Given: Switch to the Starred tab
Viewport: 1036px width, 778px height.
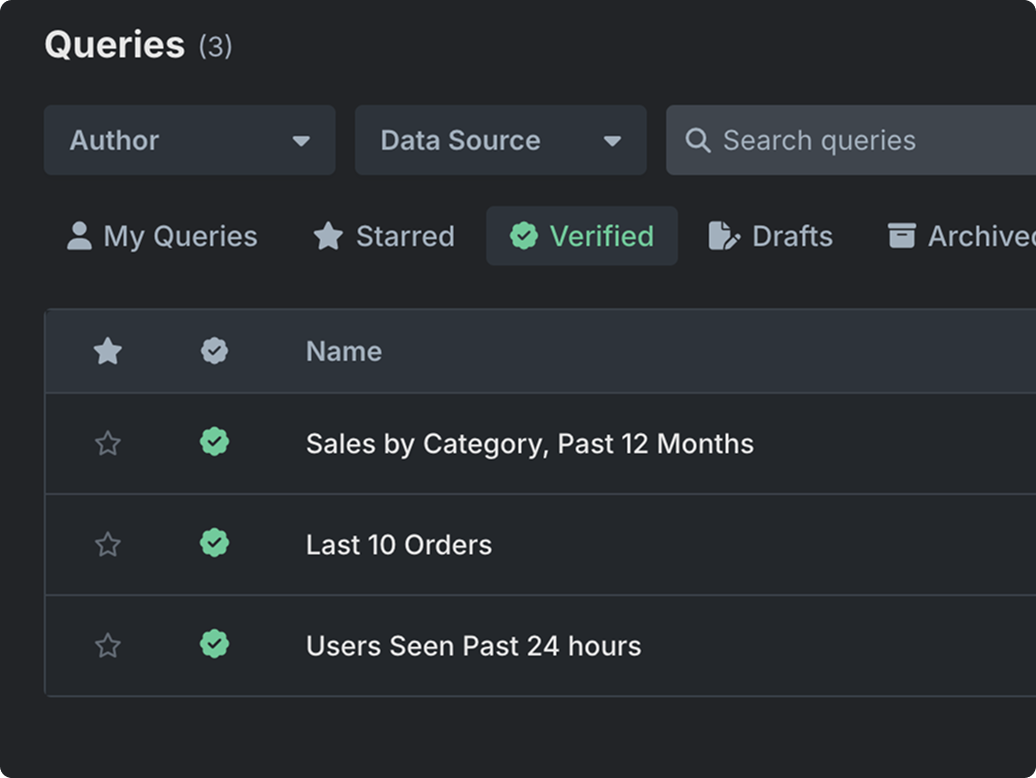Looking at the screenshot, I should [x=384, y=236].
